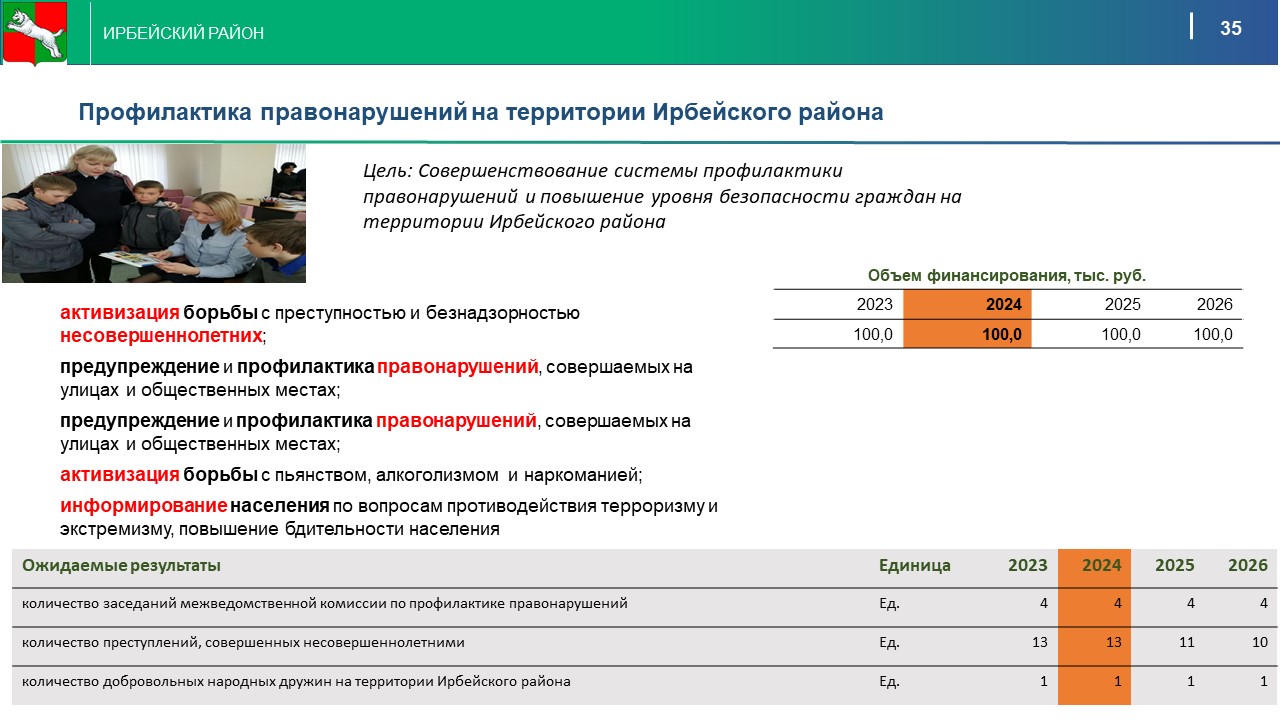Click the 2026 value 10 for juvenile crimes
The image size is (1280, 720).
click(x=1258, y=643)
